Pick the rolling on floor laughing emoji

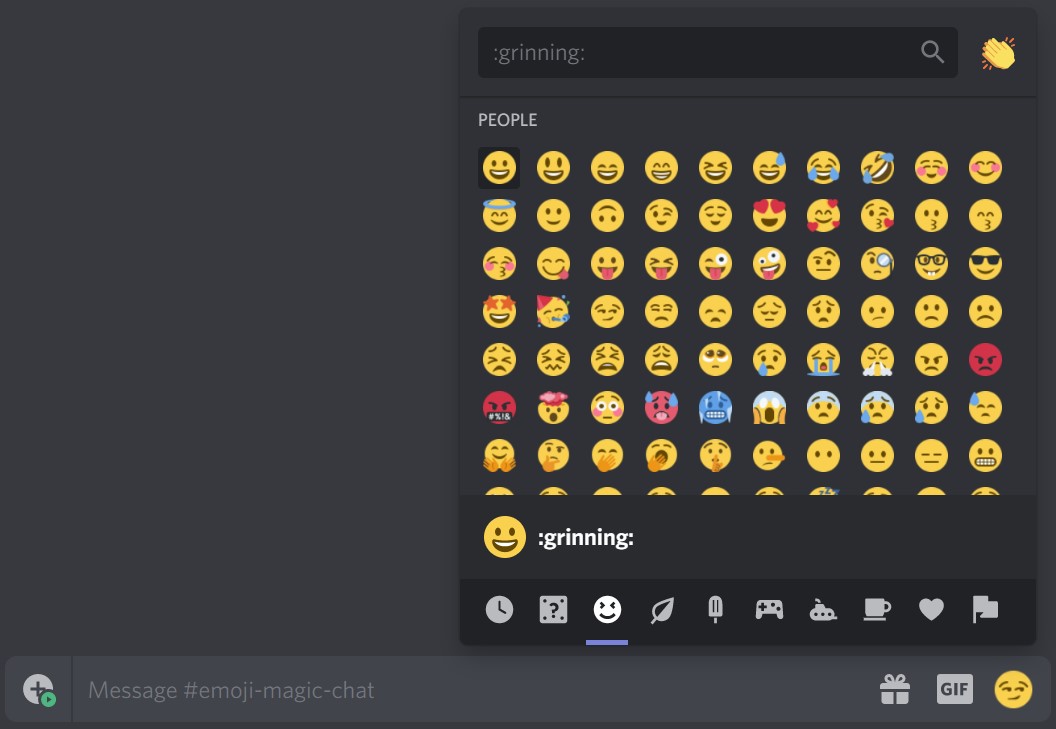click(x=877, y=168)
